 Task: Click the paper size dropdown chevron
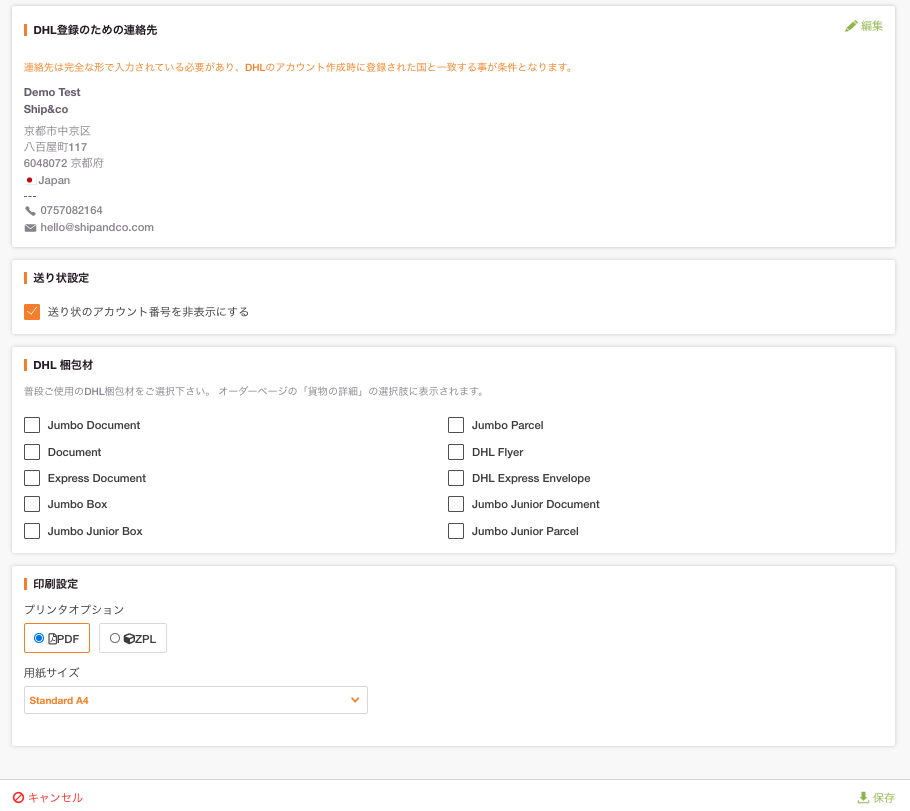pyautogui.click(x=355, y=700)
